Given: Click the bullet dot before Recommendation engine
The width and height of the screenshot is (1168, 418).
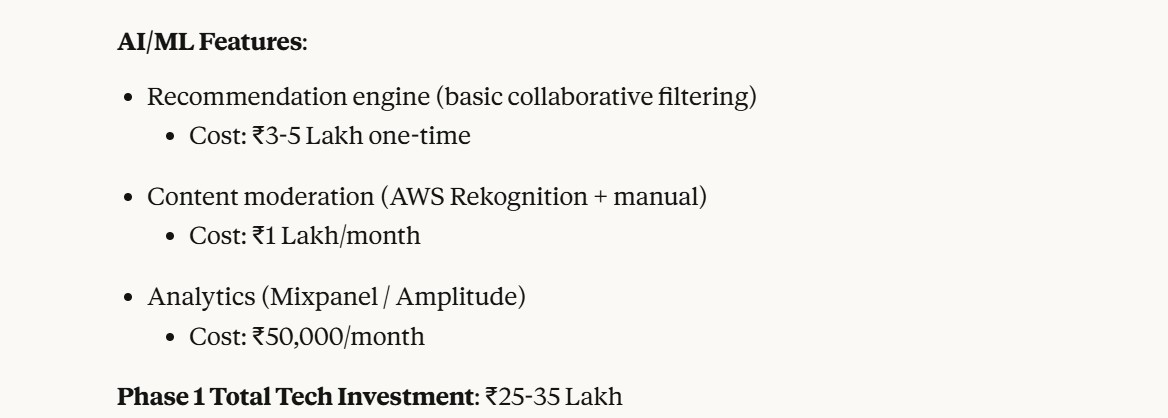Looking at the screenshot, I should (x=128, y=98).
